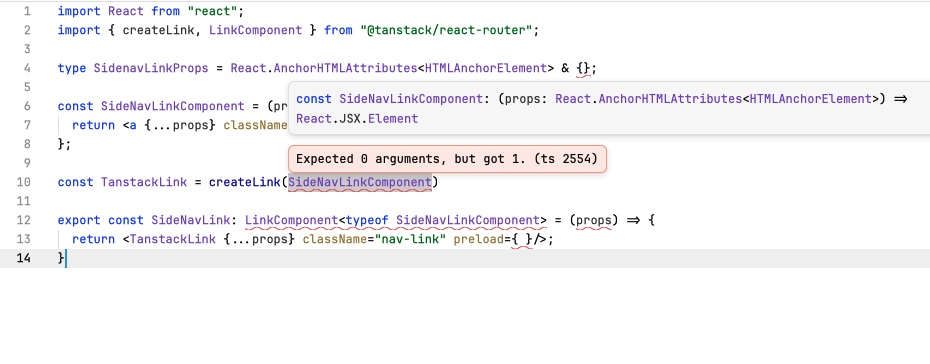Click React.JSX.Element in the hover tooltip
Image resolution: width=930 pixels, height=364 pixels.
click(357, 119)
